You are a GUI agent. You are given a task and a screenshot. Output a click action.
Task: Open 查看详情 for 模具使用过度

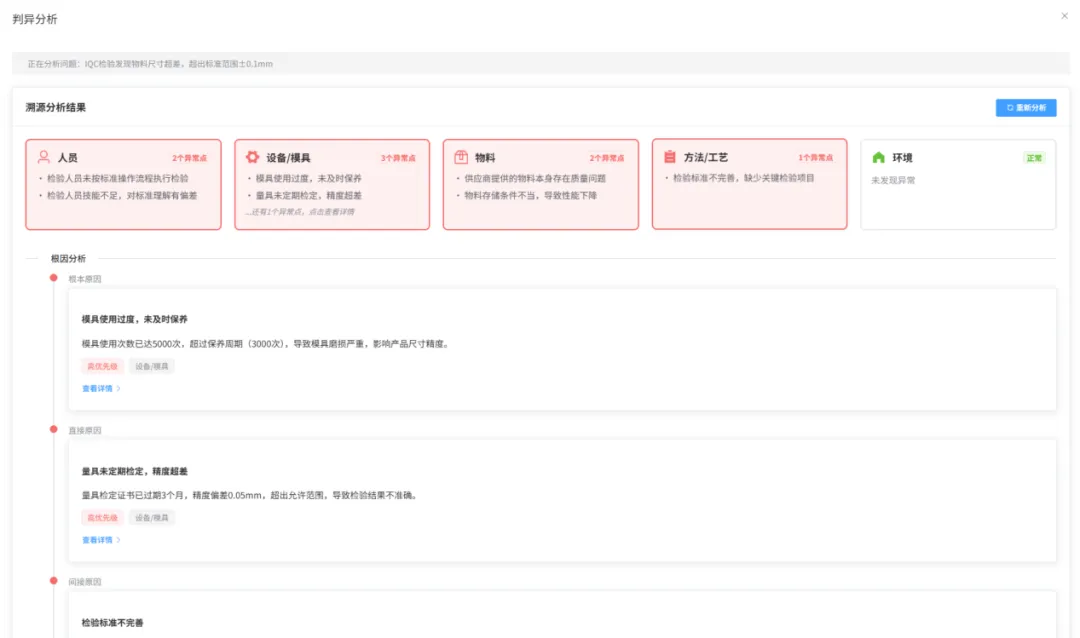pos(101,388)
